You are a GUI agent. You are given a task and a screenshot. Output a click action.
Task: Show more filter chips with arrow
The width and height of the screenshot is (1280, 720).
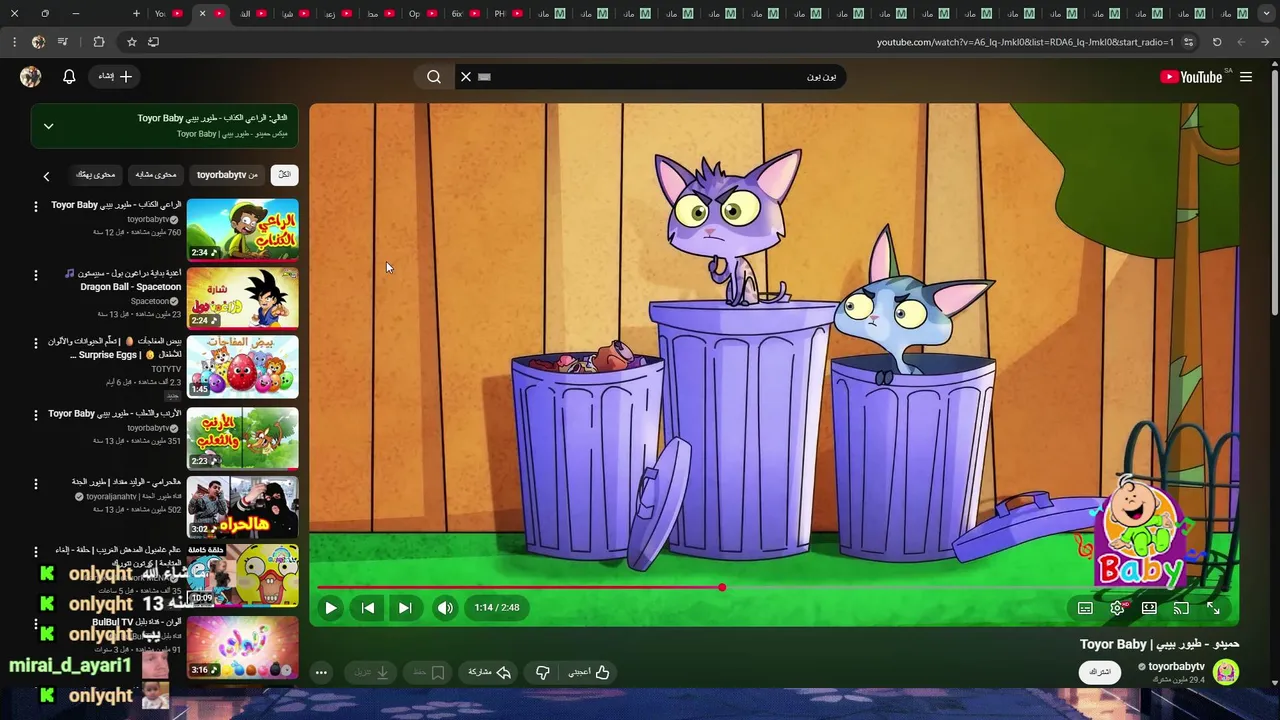click(46, 176)
